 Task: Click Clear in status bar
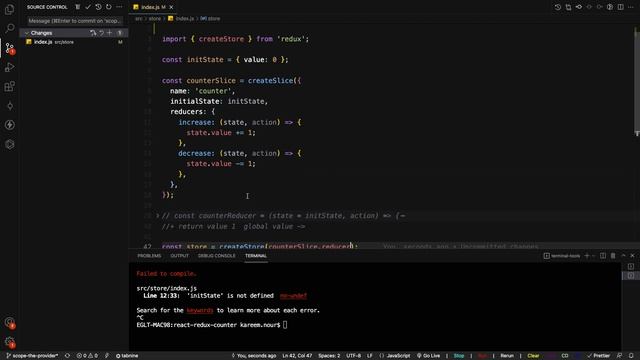pyautogui.click(x=533, y=356)
